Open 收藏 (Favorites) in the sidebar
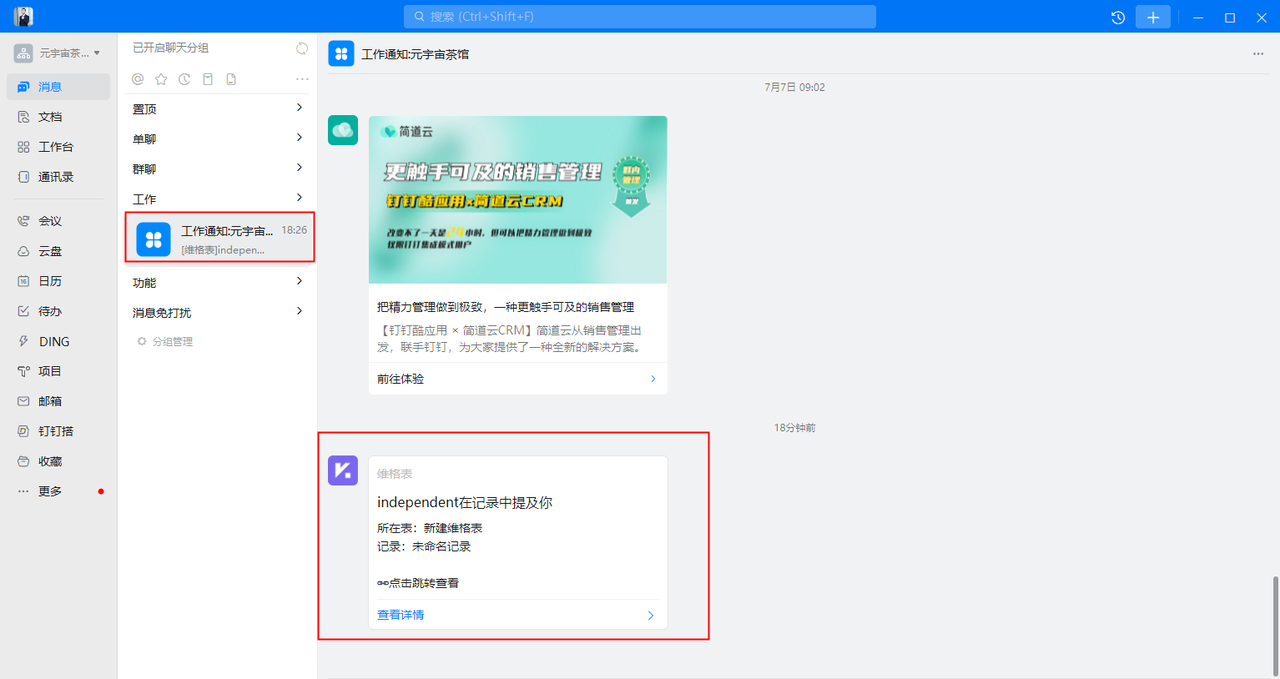The width and height of the screenshot is (1280, 679). pos(59,461)
